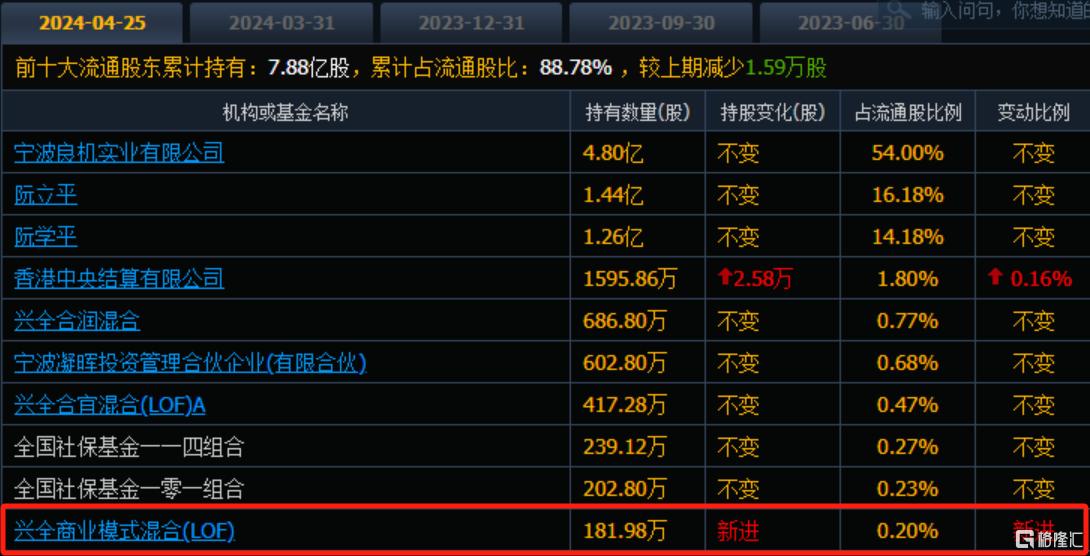This screenshot has height=556, width=1090.
Task: Open 阮学平 shareholder link
Action: tap(45, 237)
